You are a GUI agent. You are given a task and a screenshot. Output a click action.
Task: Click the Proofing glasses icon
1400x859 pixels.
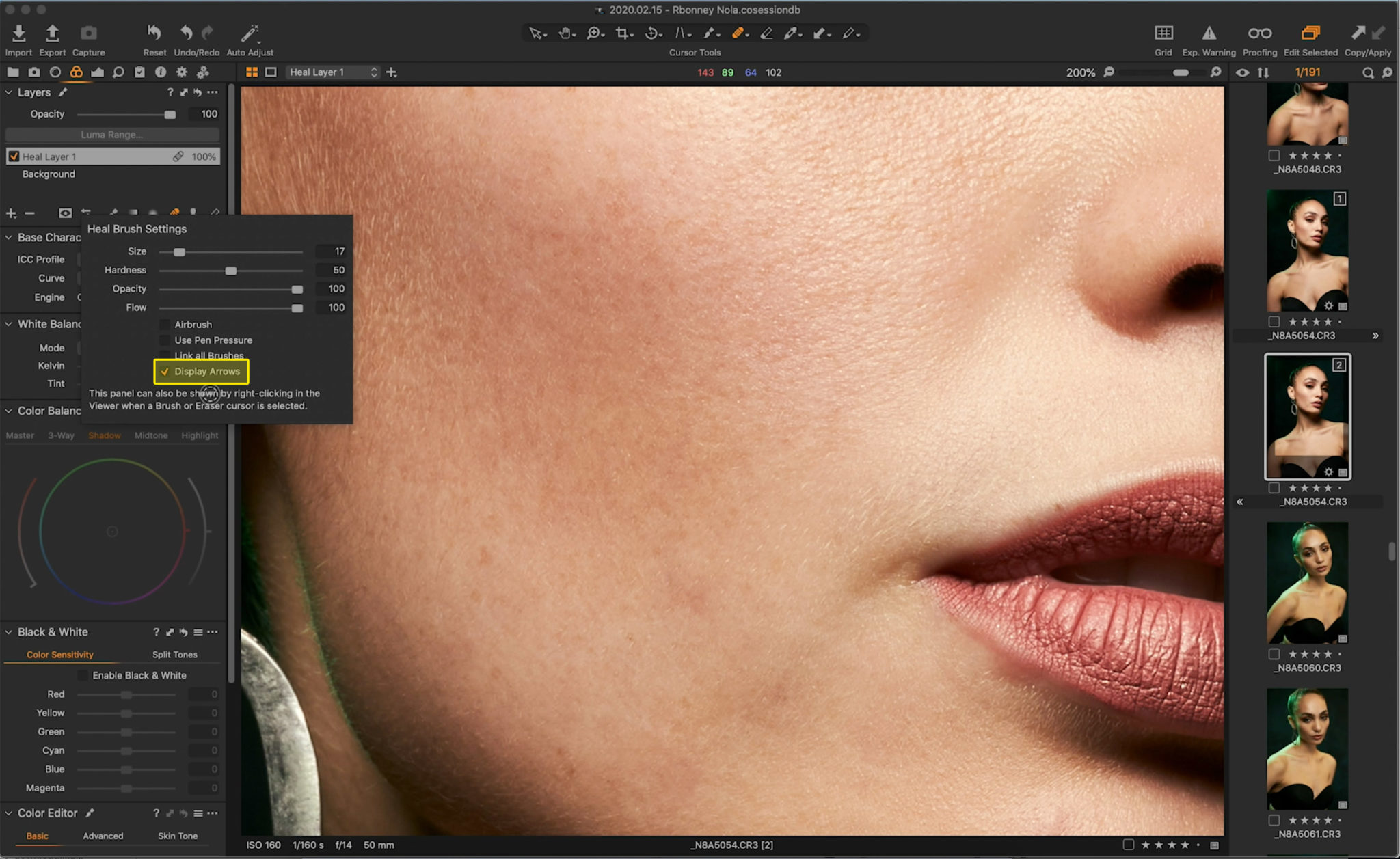tap(1260, 33)
